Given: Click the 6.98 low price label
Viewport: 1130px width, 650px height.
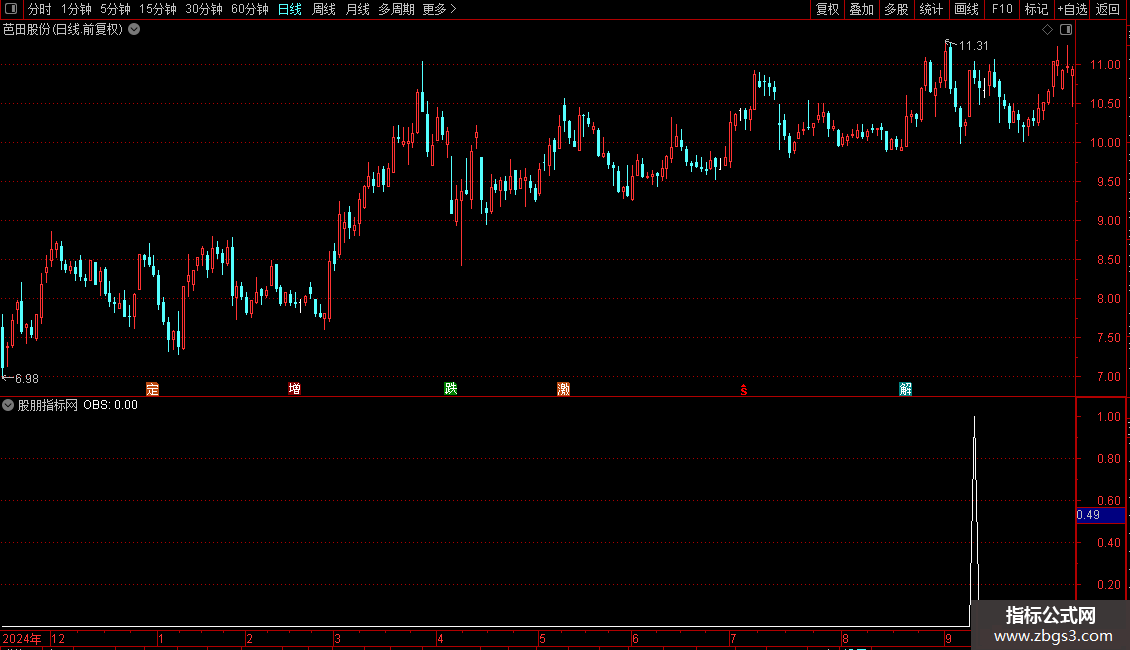Looking at the screenshot, I should click(27, 379).
